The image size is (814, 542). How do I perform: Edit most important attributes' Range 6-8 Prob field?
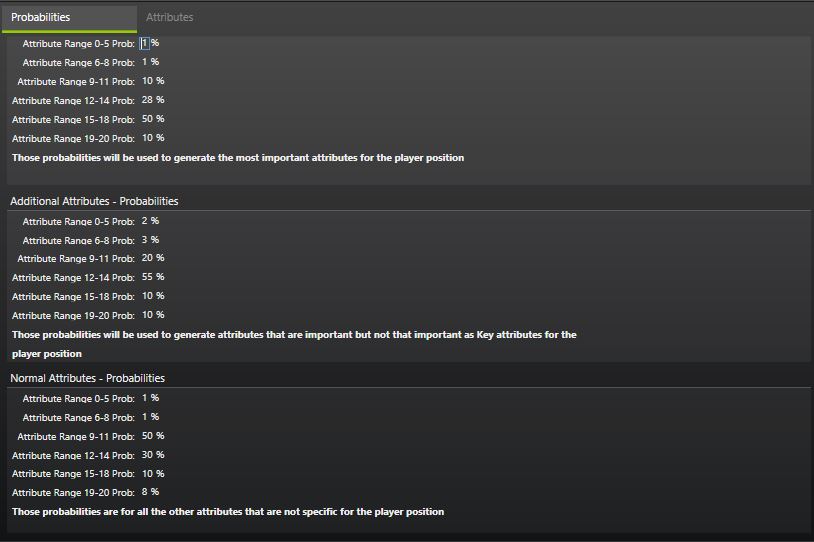pyautogui.click(x=145, y=62)
